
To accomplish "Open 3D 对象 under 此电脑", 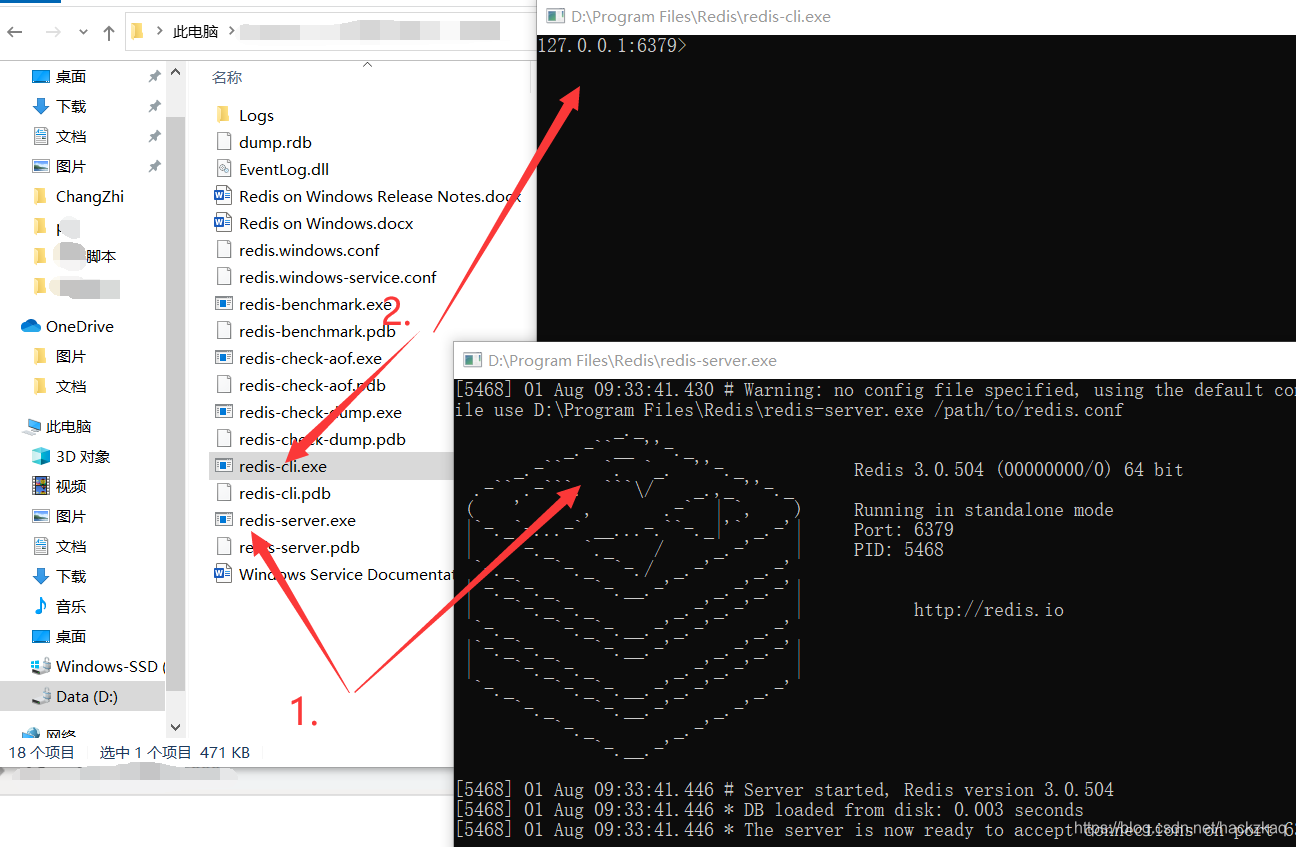I will [83, 456].
